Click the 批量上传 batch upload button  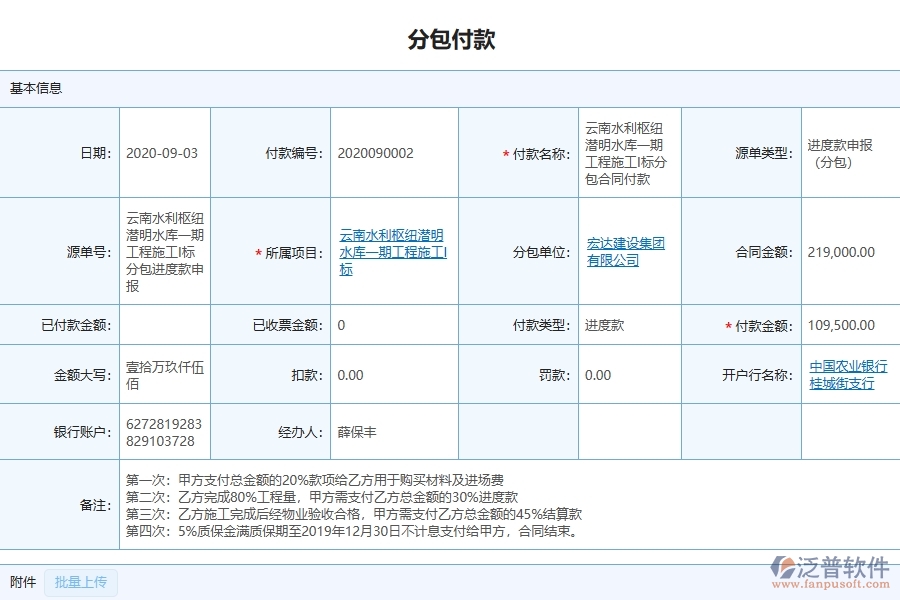click(80, 583)
